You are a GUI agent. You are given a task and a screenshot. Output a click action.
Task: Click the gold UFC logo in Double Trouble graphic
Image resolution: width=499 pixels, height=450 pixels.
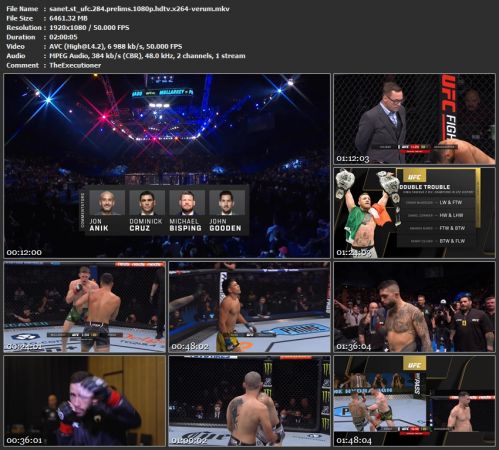(414, 176)
